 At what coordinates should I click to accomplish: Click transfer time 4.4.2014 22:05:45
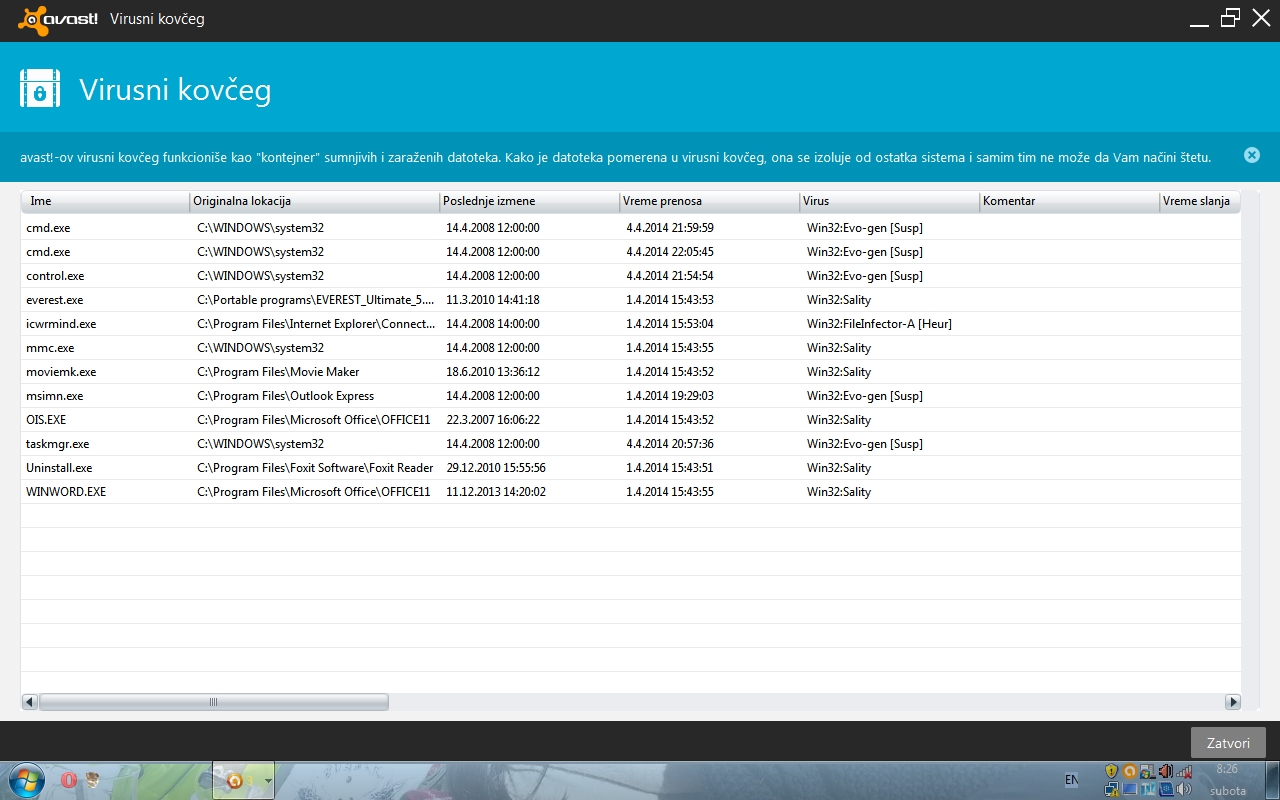[x=670, y=252]
